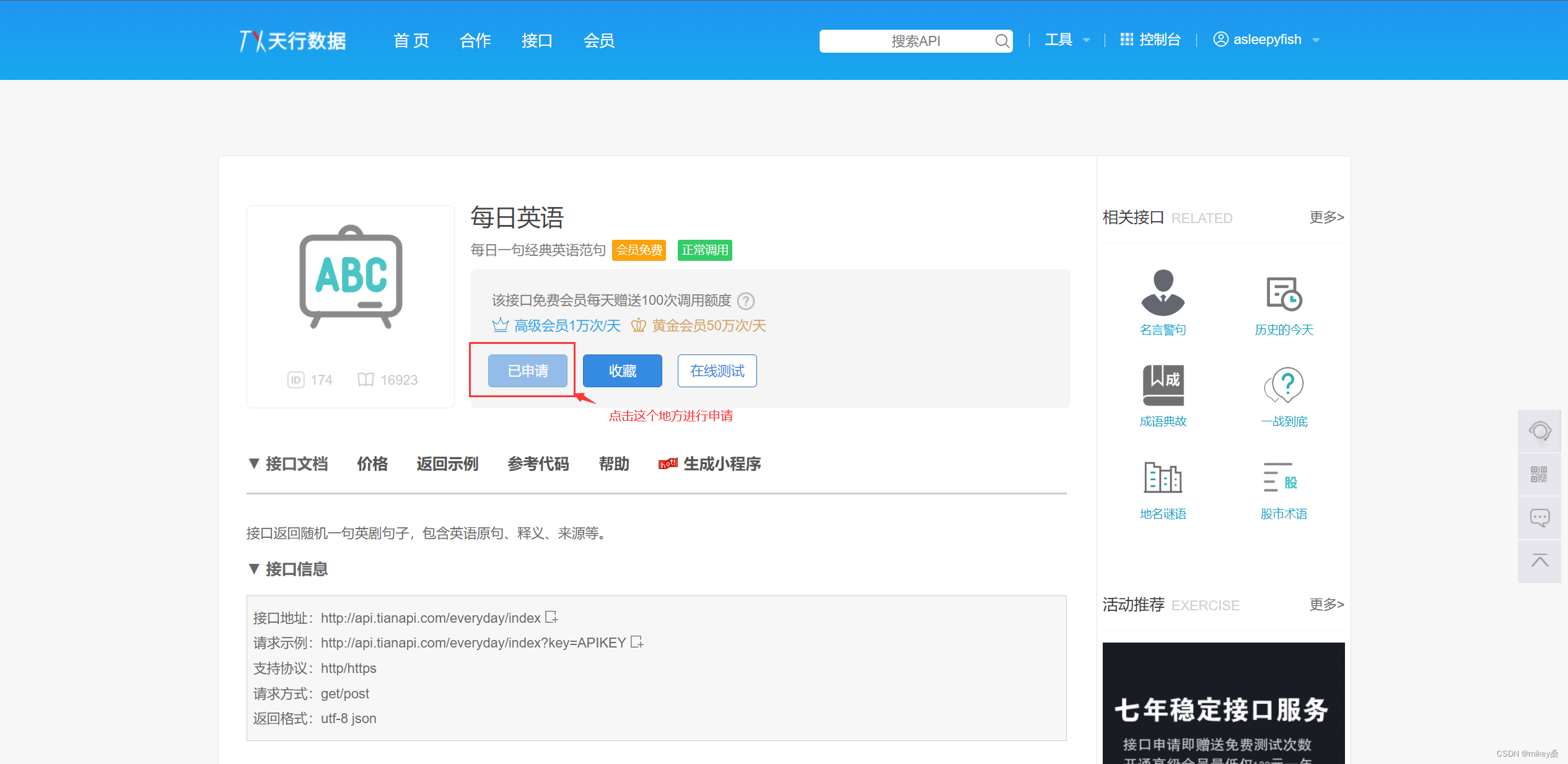Screen dimensions: 1568x764
Task: Click the 高级会员1万次/天 link
Action: [x=566, y=326]
